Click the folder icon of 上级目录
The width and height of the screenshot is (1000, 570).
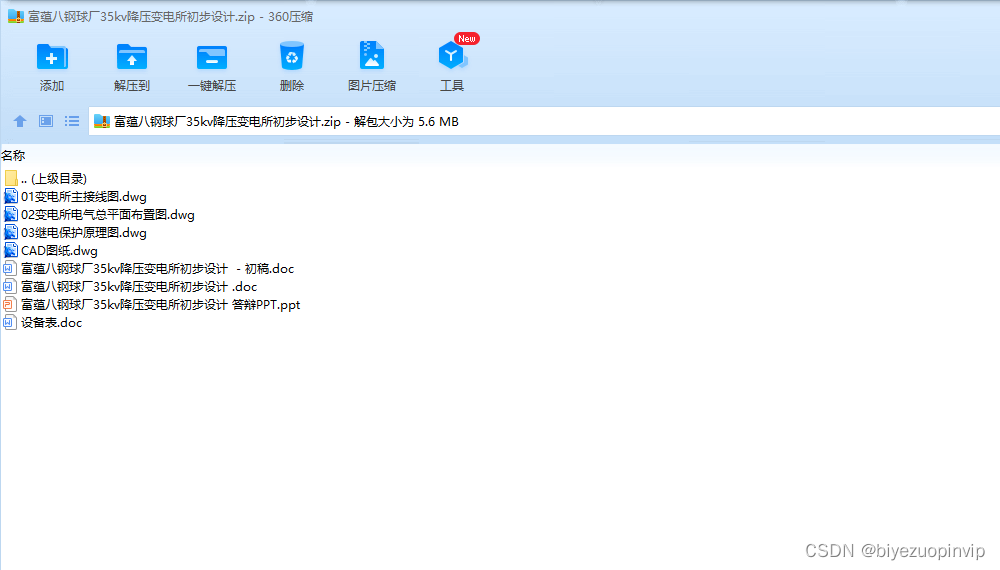[11, 178]
